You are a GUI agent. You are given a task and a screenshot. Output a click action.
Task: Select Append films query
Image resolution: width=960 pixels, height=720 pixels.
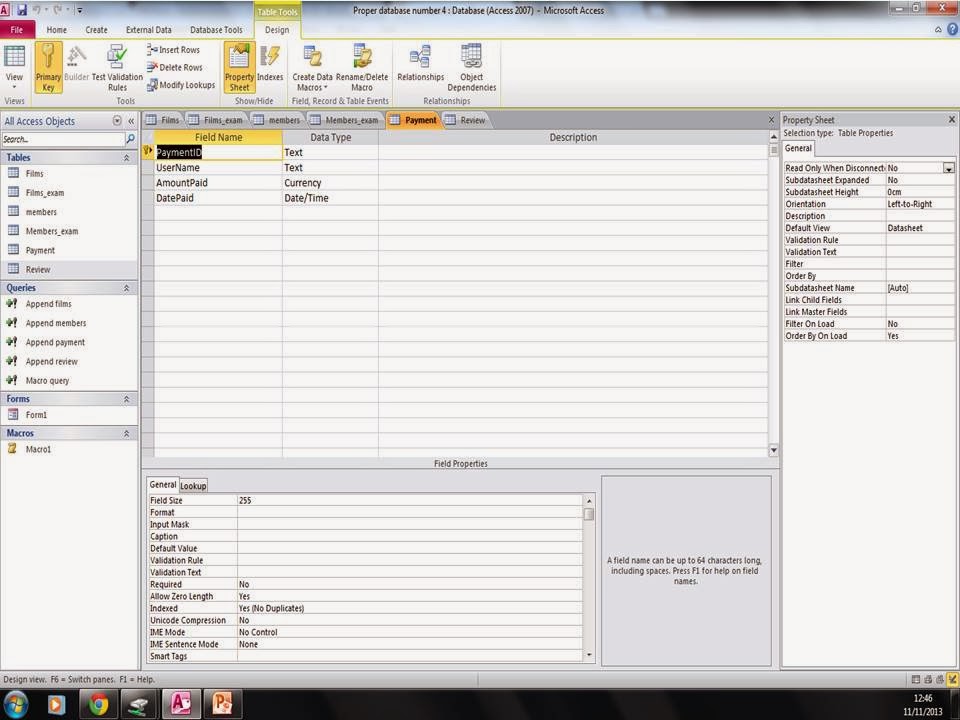click(48, 304)
